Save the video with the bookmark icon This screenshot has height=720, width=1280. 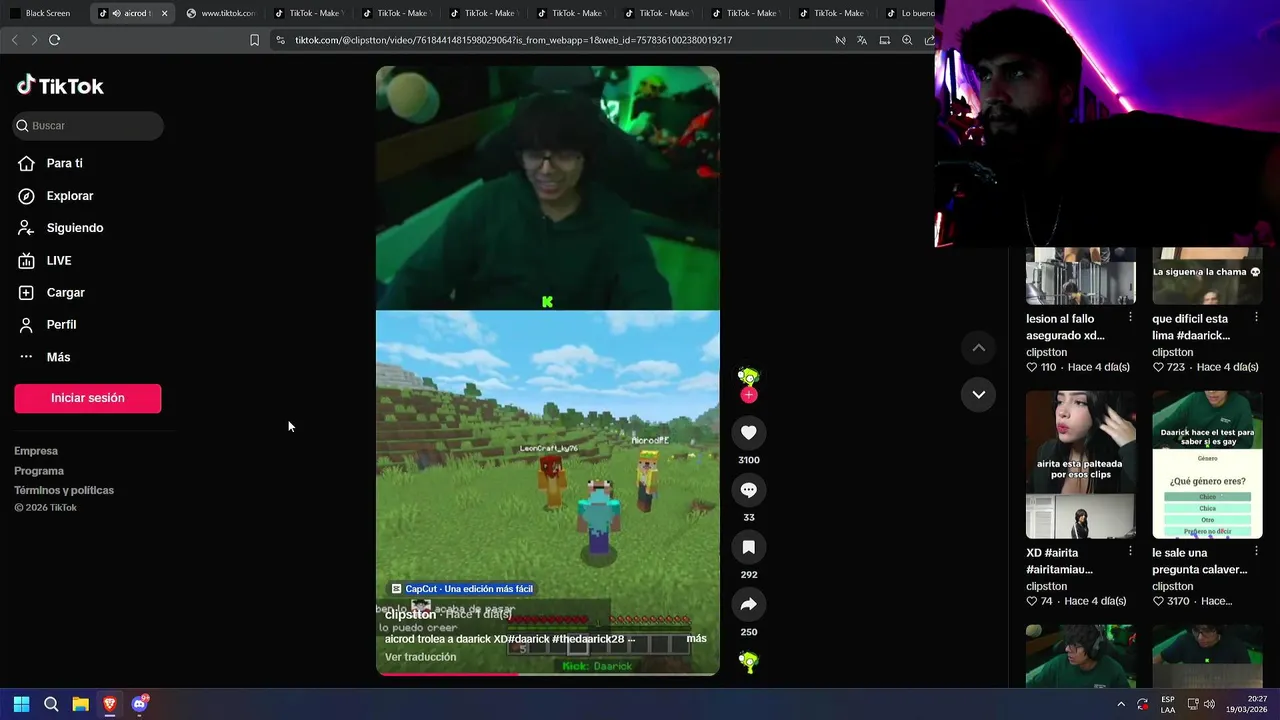(748, 547)
